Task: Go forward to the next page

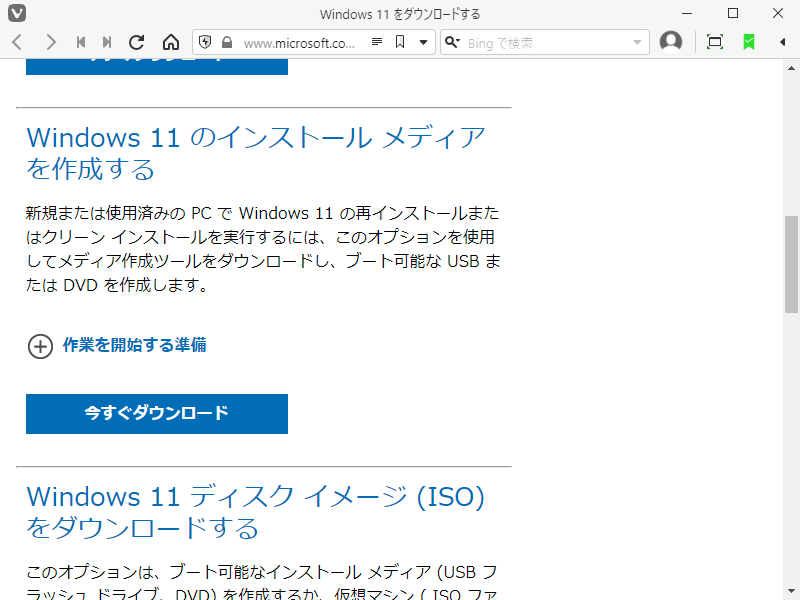Action: (x=51, y=42)
